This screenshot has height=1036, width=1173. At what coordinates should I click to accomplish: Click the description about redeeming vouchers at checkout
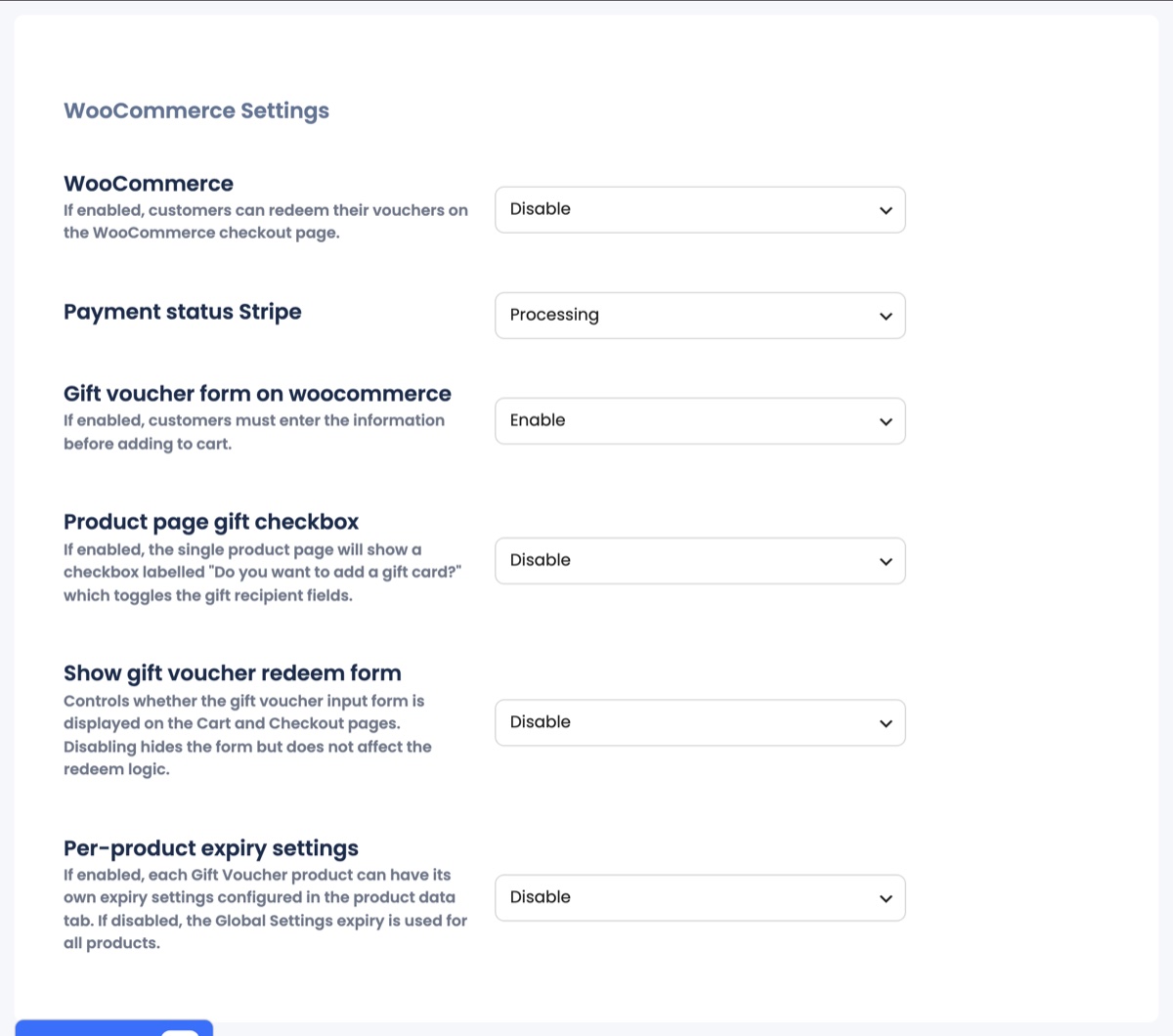pos(266,222)
